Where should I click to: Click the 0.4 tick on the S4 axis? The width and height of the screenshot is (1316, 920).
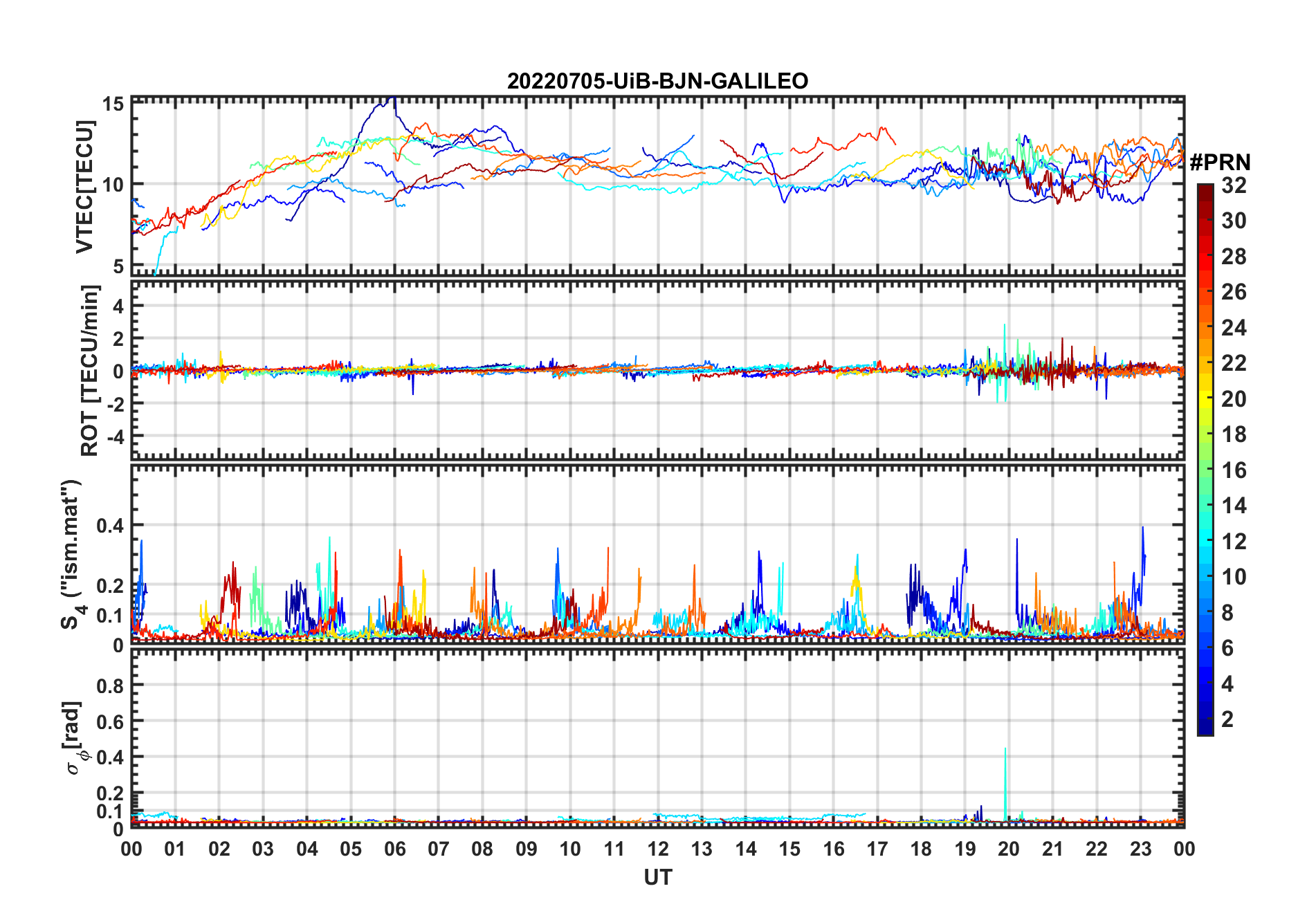pos(111,526)
